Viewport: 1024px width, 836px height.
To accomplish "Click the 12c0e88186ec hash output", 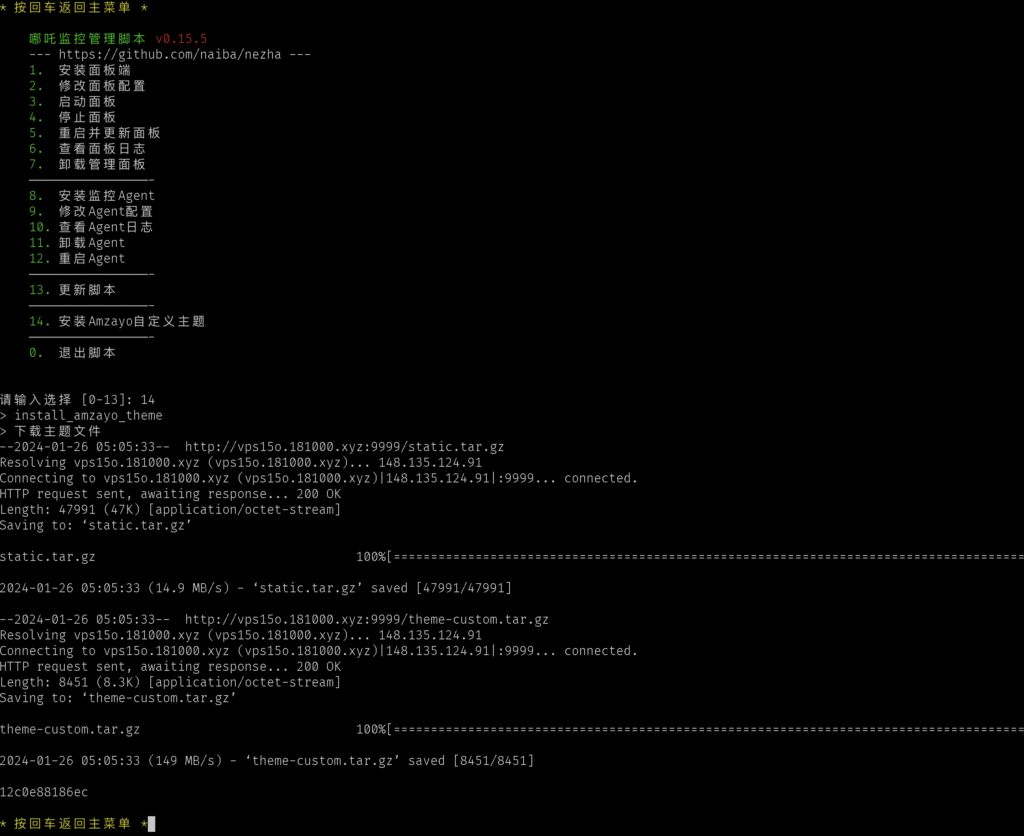I will (x=44, y=793).
